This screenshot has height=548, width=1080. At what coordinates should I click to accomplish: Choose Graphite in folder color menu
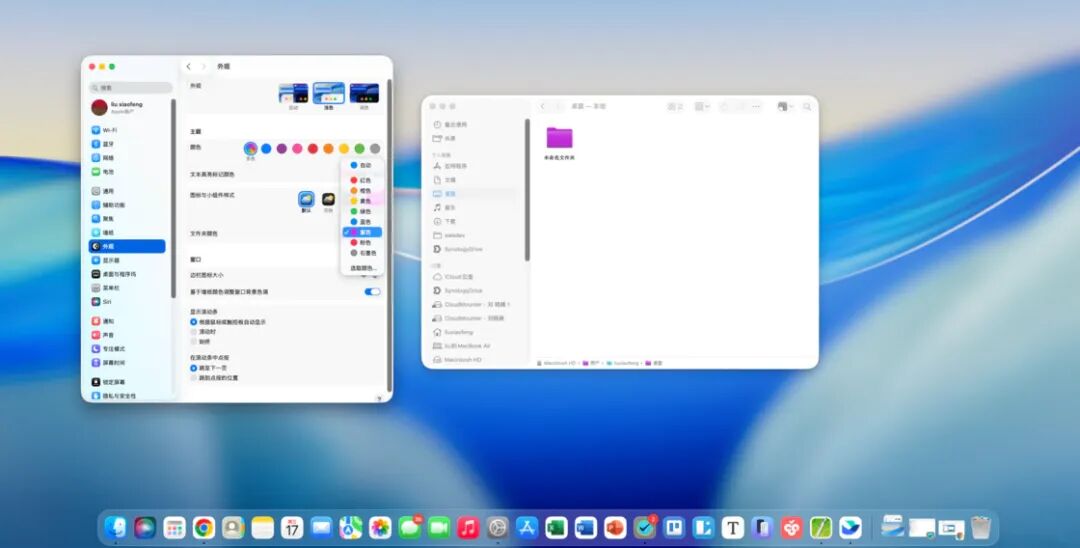pyautogui.click(x=362, y=253)
